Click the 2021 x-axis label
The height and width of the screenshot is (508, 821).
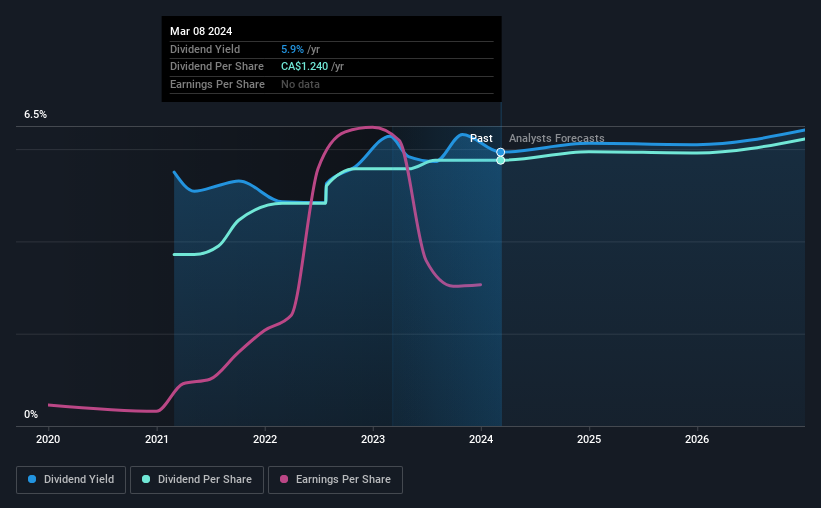pos(157,439)
